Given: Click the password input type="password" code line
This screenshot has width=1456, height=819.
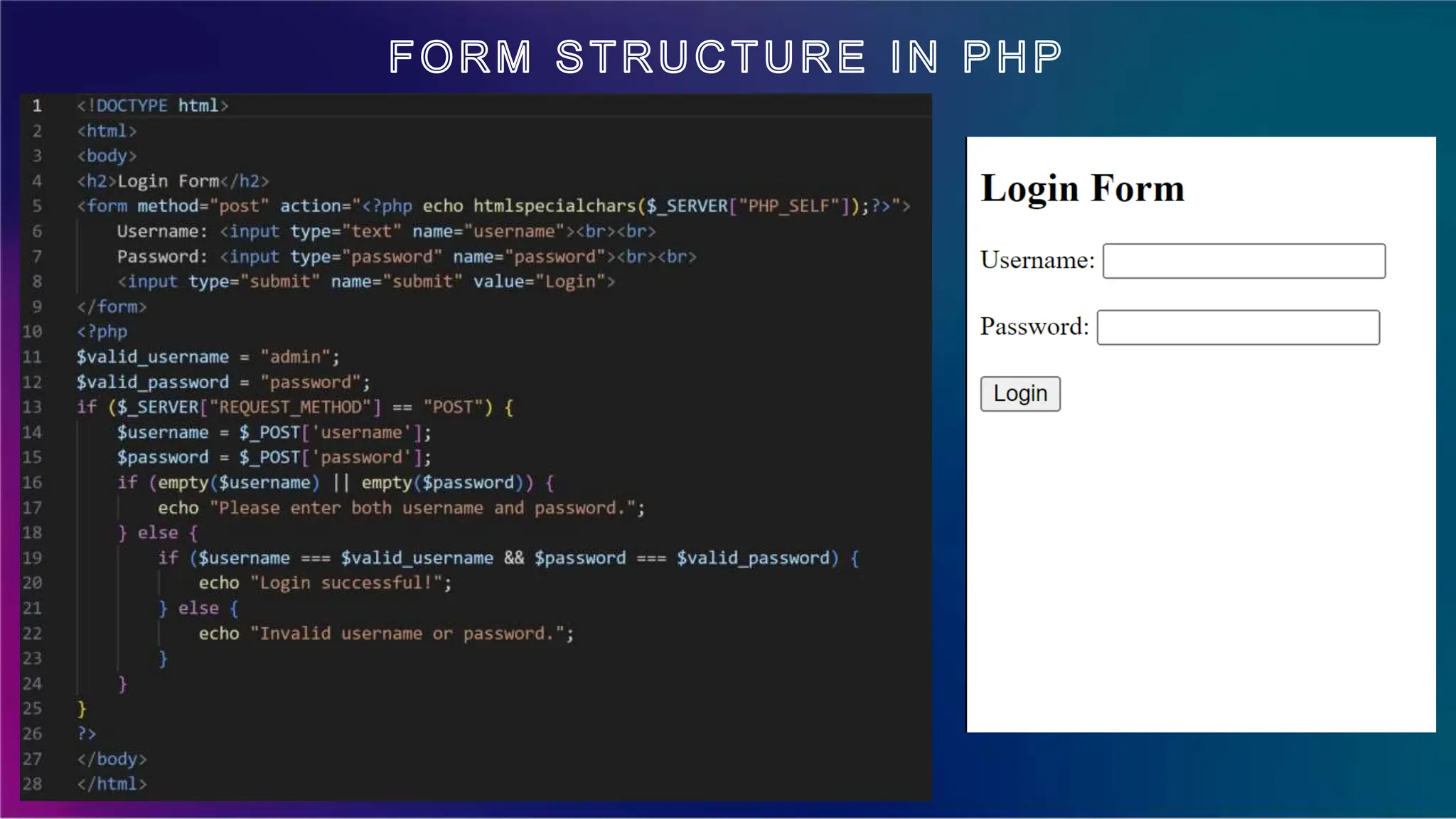Looking at the screenshot, I should coord(407,257).
